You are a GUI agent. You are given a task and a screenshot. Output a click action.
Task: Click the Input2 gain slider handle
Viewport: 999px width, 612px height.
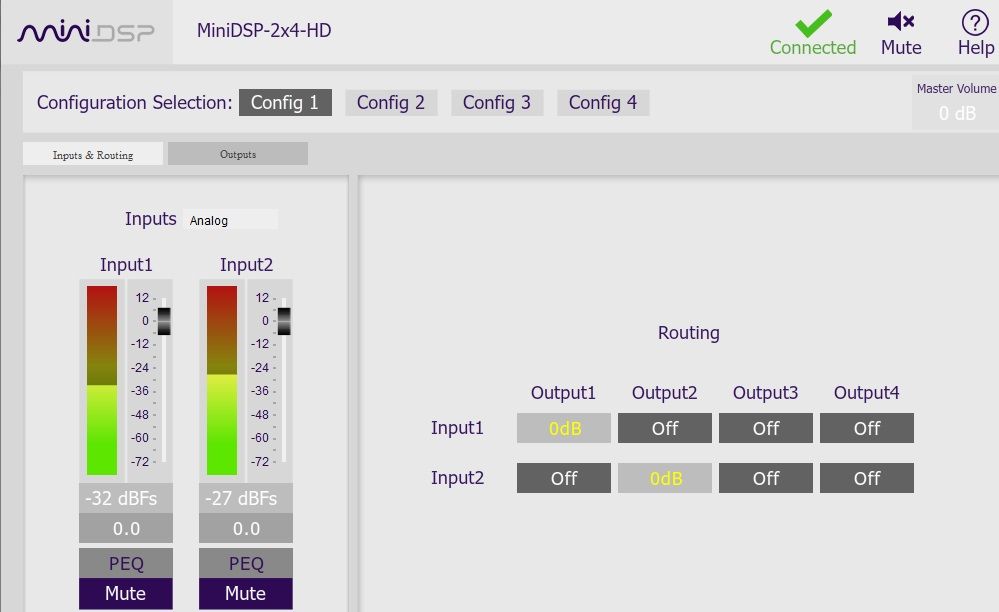(284, 321)
